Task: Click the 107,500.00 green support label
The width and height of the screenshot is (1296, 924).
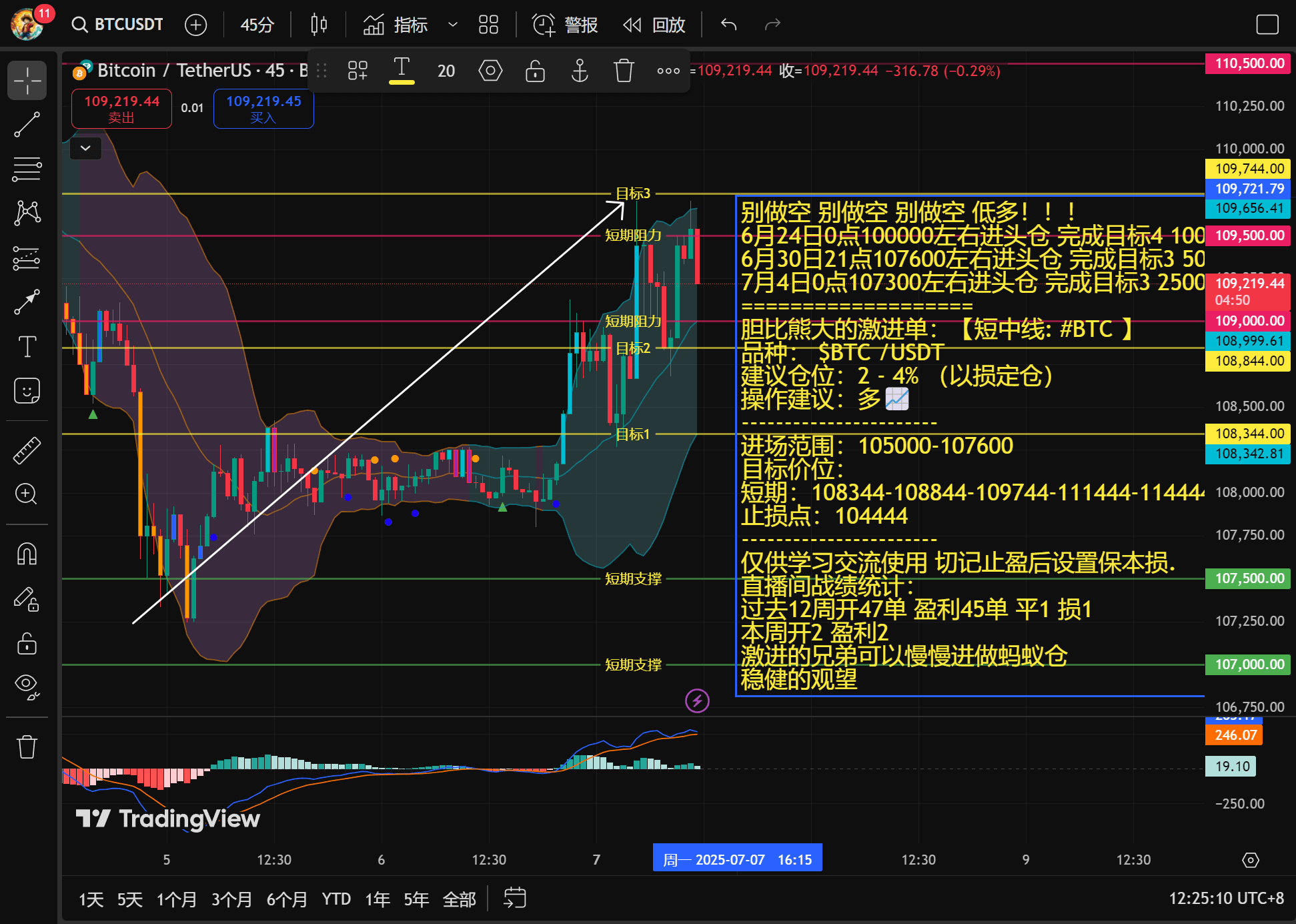Action: 1249,578
